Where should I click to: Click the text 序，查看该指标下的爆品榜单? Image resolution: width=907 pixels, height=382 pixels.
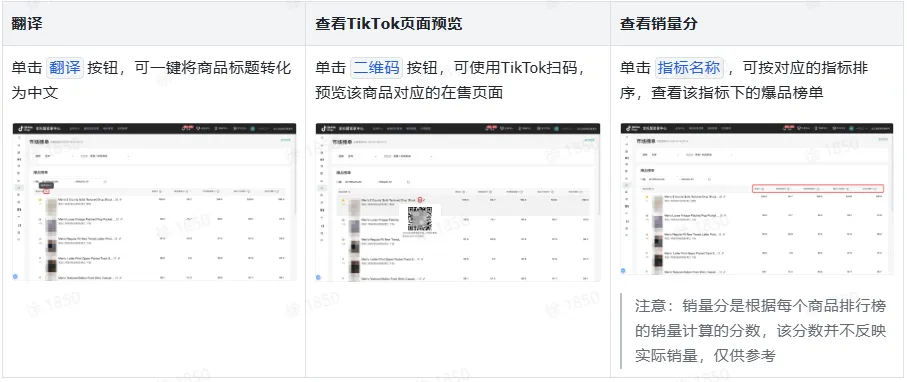click(x=721, y=93)
